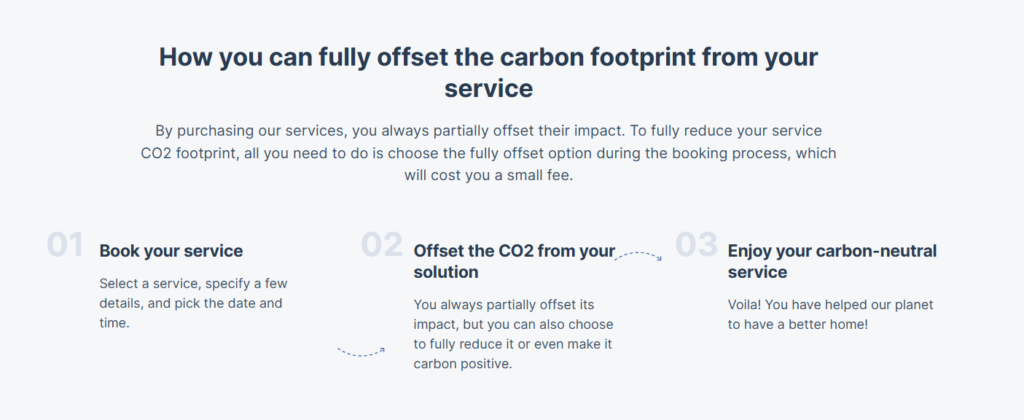
Task: Click 'to fully reduce it or even make it' line
Action: (x=513, y=344)
